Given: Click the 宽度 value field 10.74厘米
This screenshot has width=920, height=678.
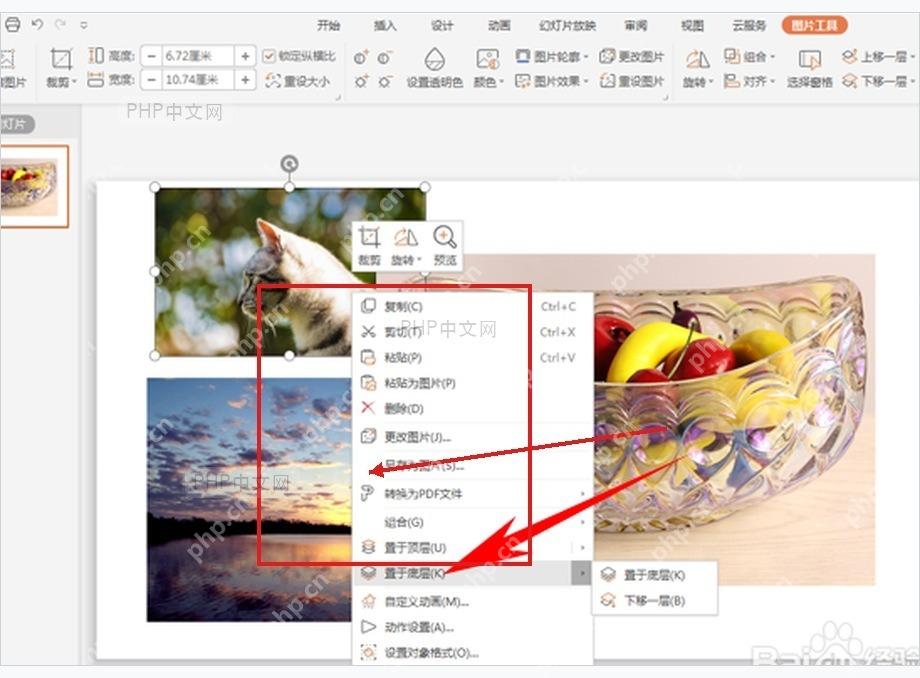Looking at the screenshot, I should (x=198, y=80).
